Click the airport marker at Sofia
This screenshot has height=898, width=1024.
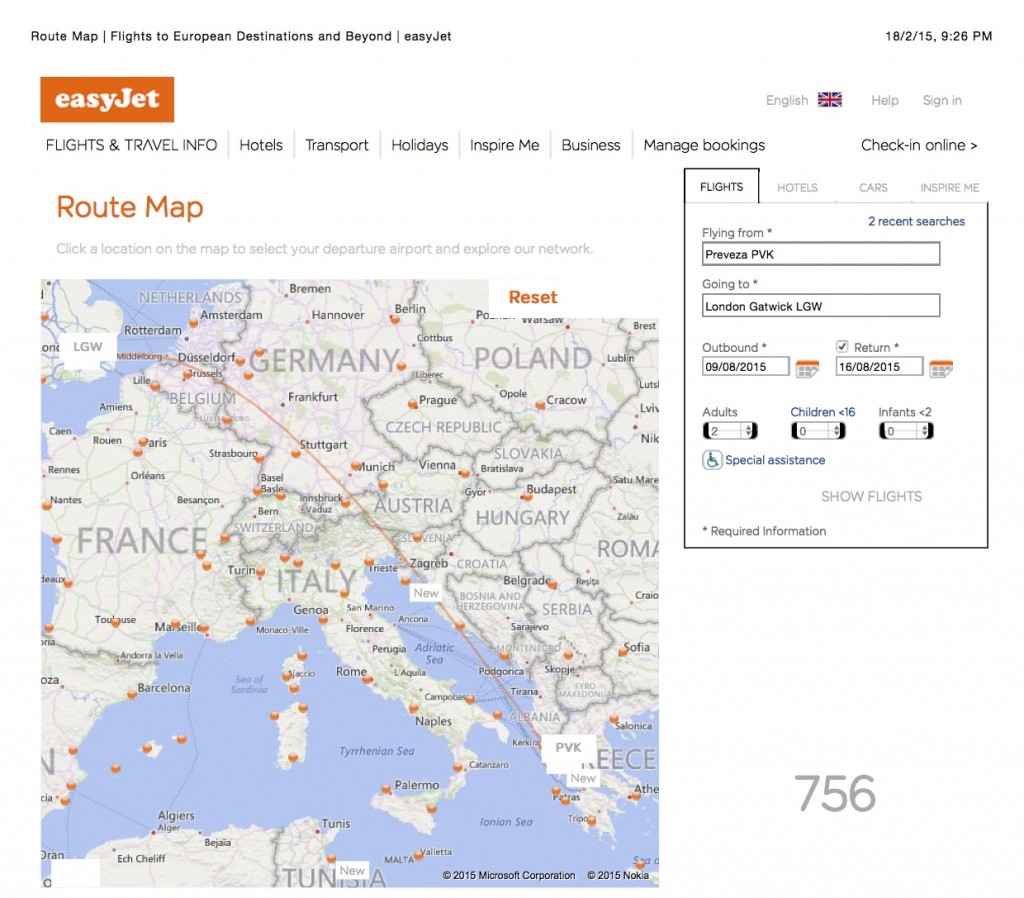(623, 651)
